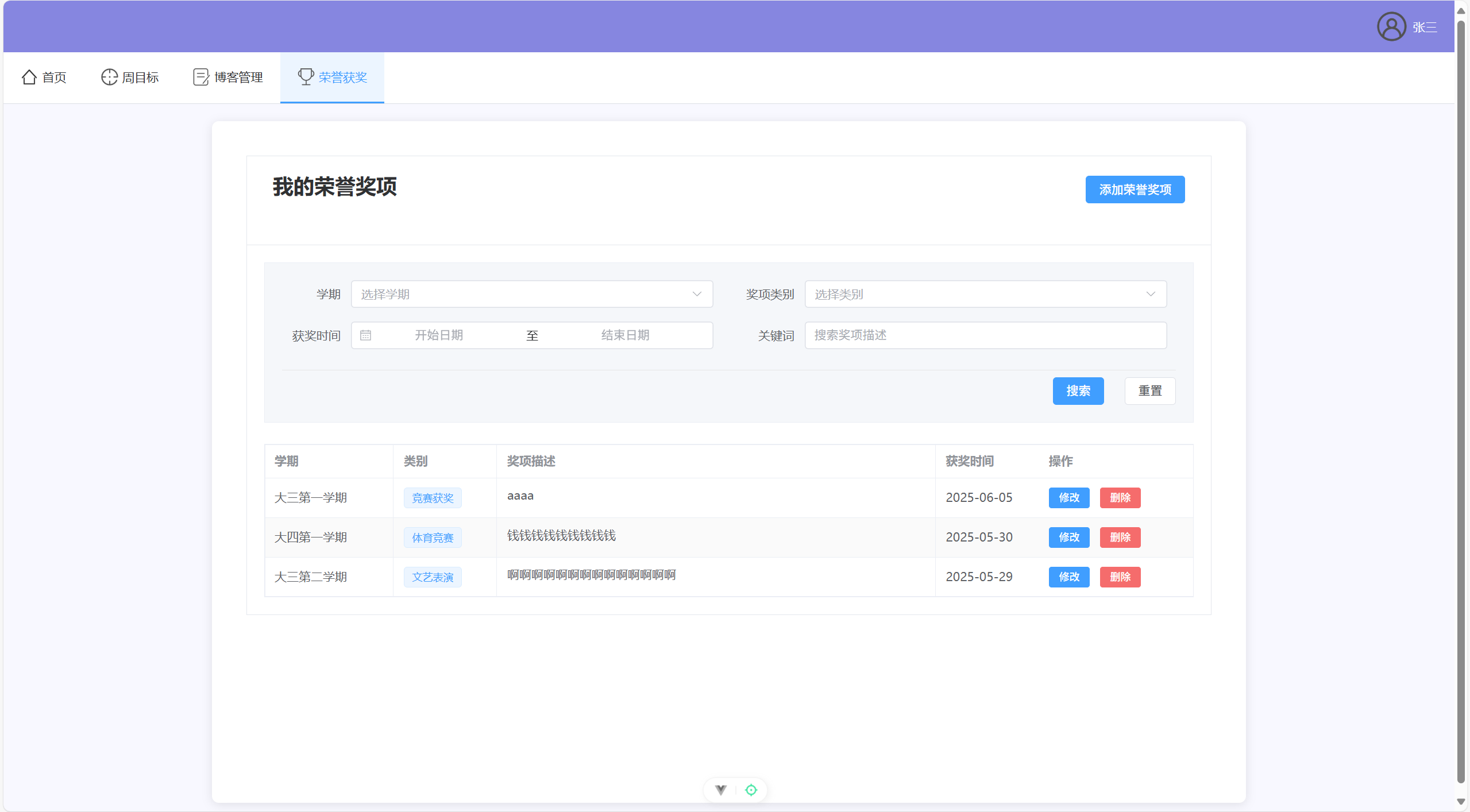The image size is (1470, 812).
Task: Expand the 选择类别 dropdown arrow
Action: tap(1151, 294)
